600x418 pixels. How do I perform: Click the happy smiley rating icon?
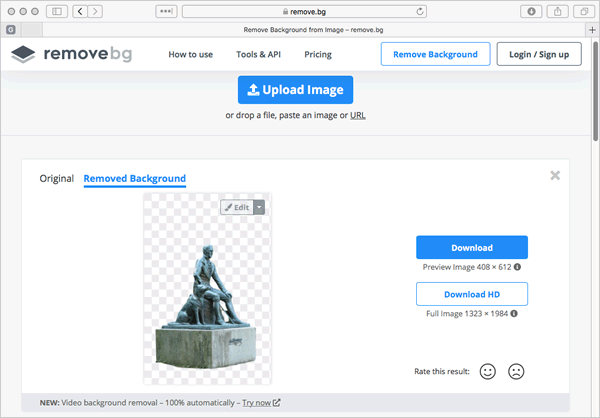tap(488, 371)
